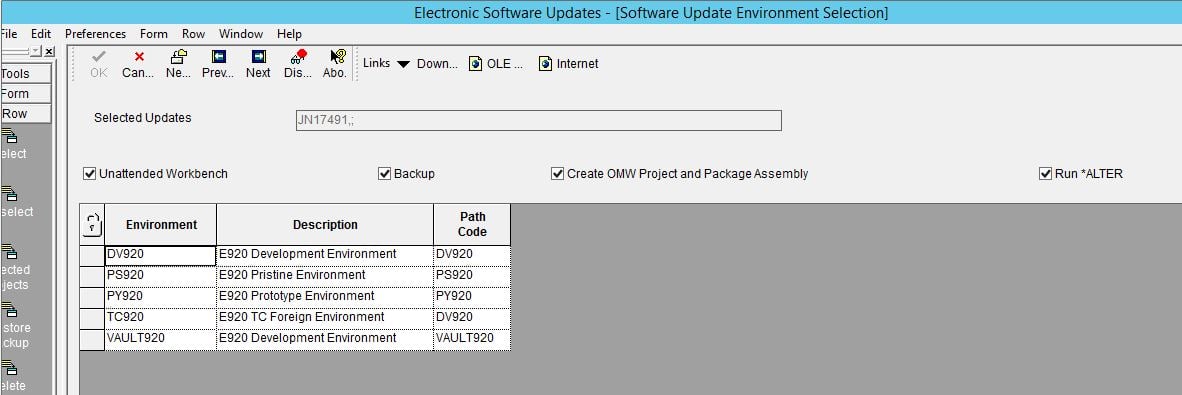
Task: Open the Window menu
Action: point(241,34)
